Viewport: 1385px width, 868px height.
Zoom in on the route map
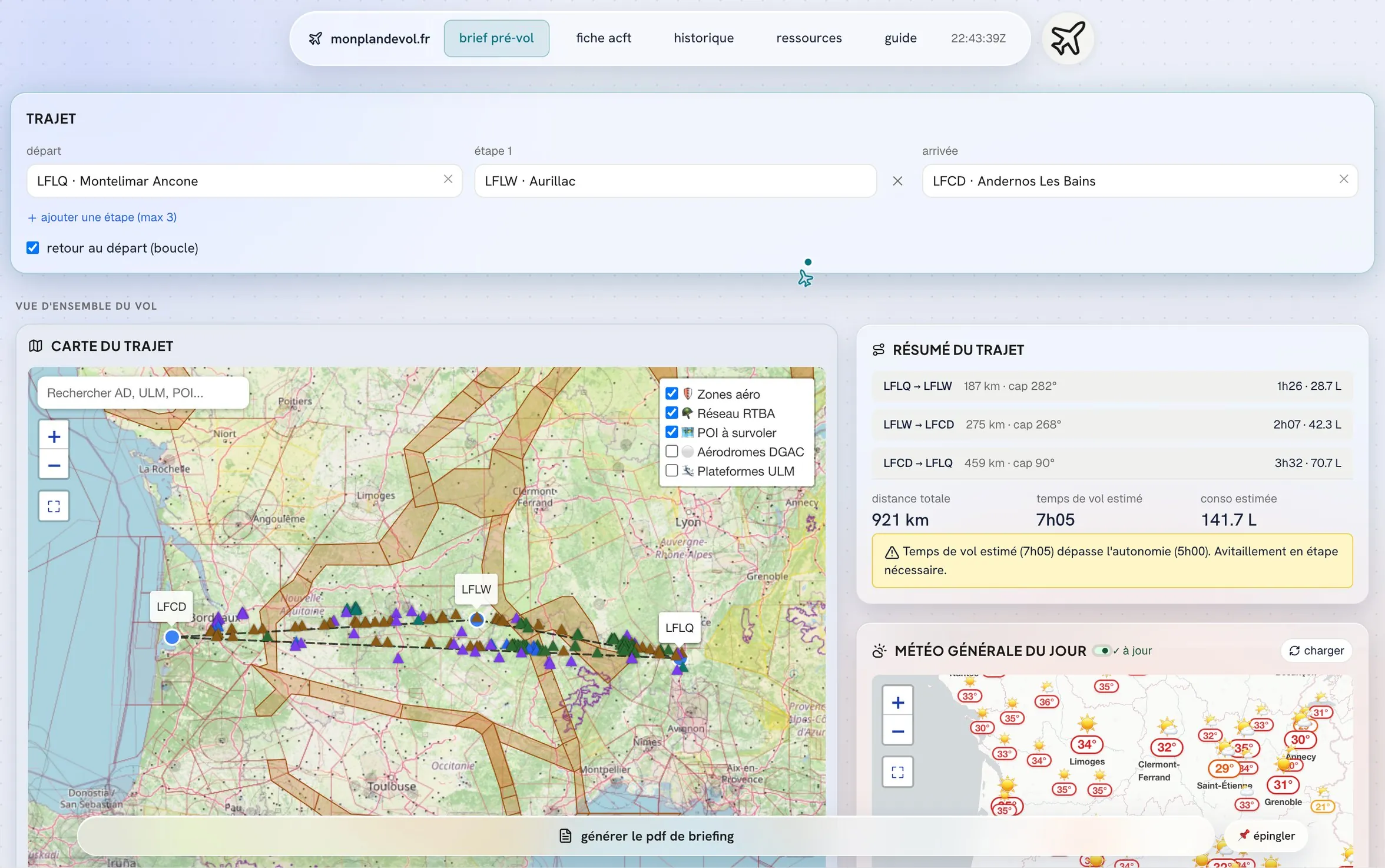coord(54,436)
